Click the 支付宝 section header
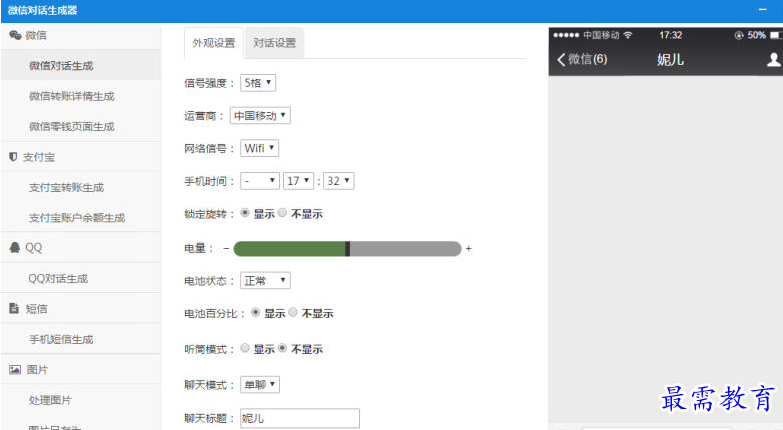The image size is (783, 430). pyautogui.click(x=81, y=157)
